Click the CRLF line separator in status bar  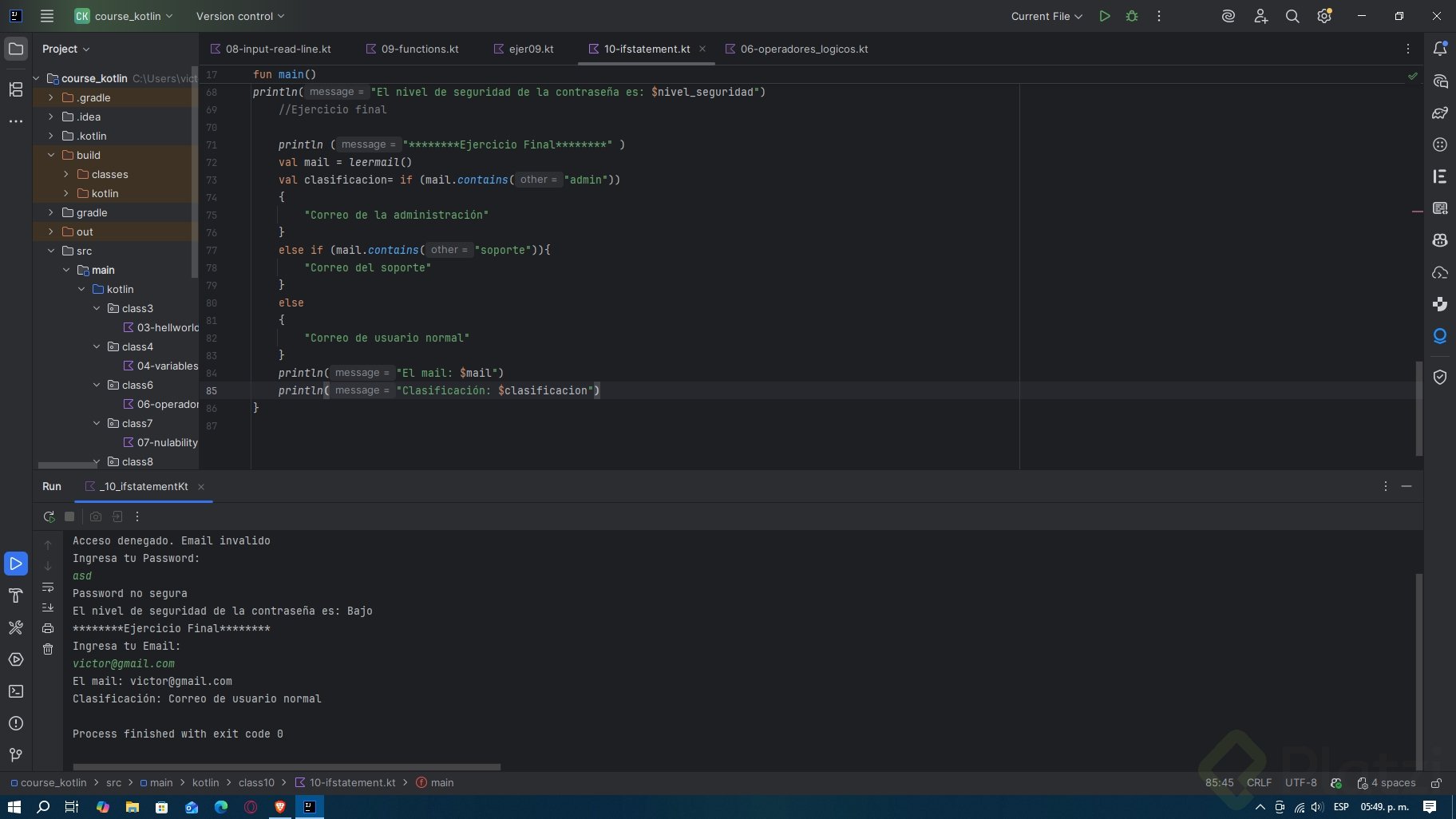pyautogui.click(x=1259, y=783)
